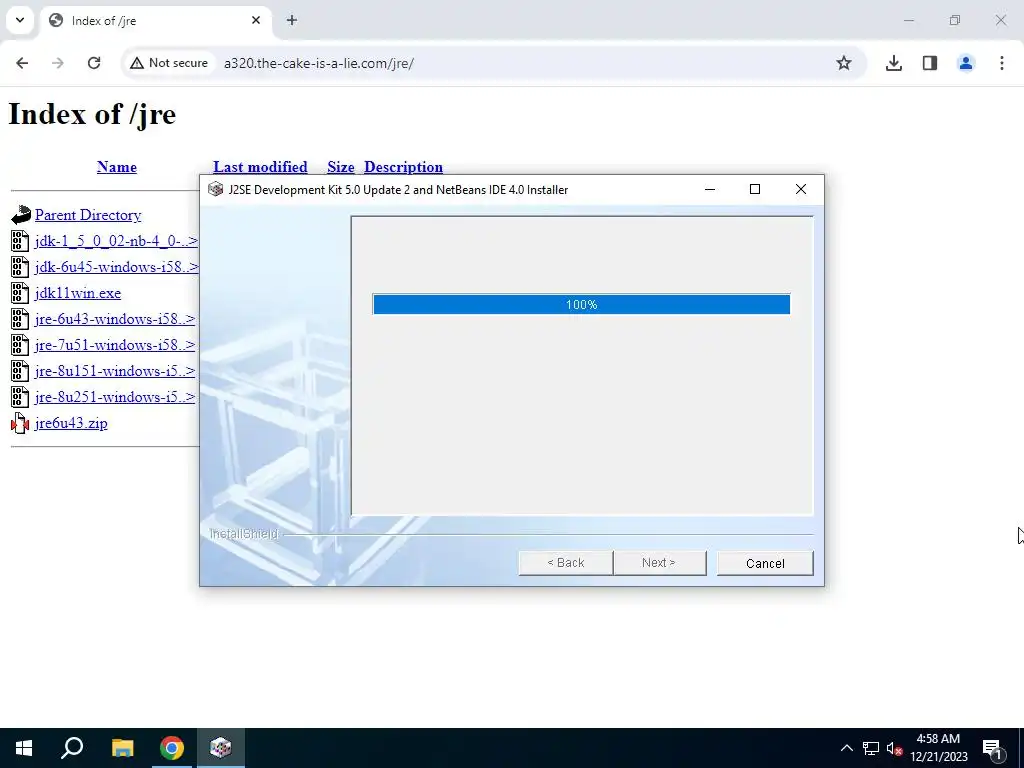
Task: Sort listing by Name
Action: [x=117, y=167]
